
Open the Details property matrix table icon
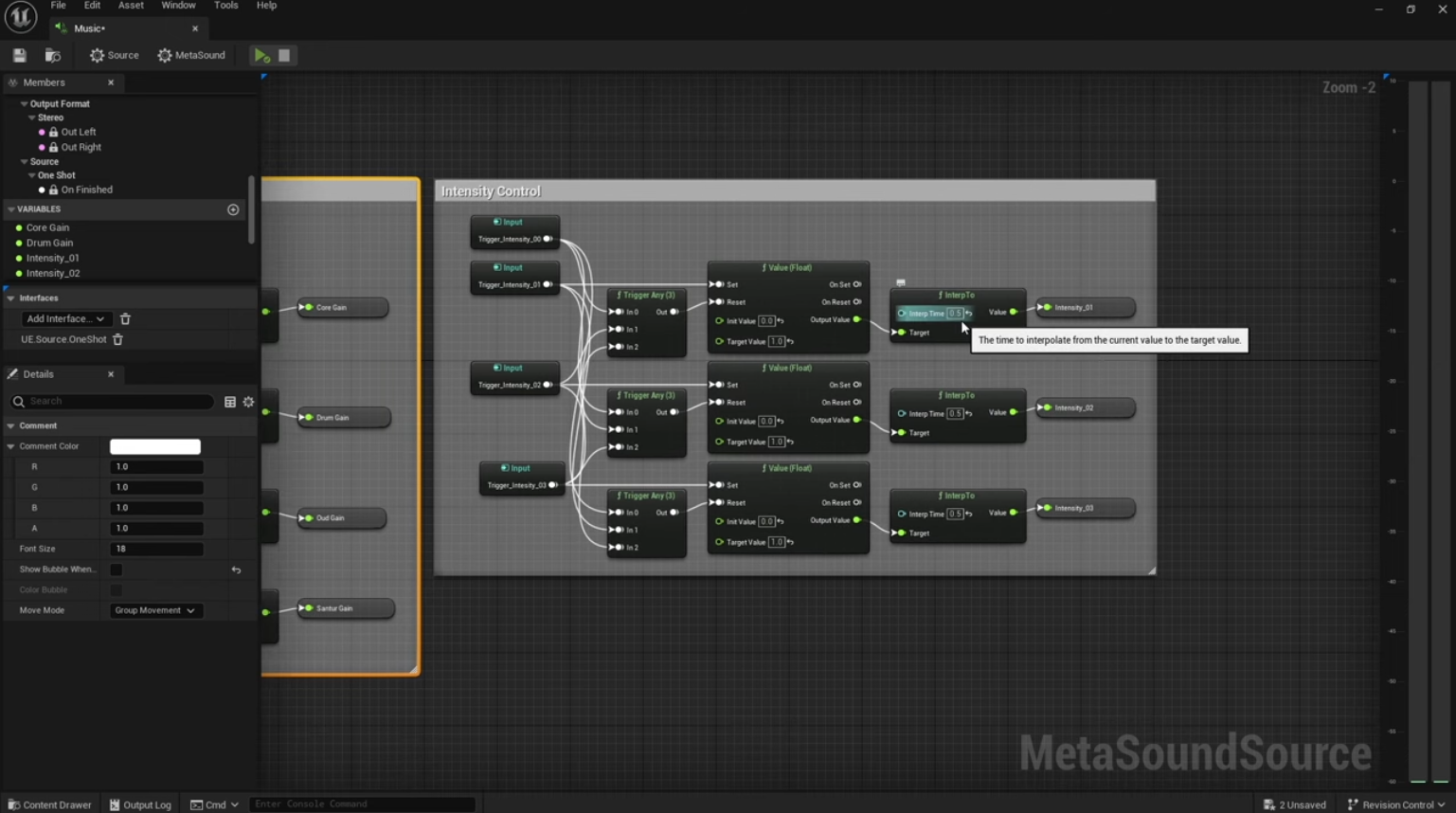[230, 402]
